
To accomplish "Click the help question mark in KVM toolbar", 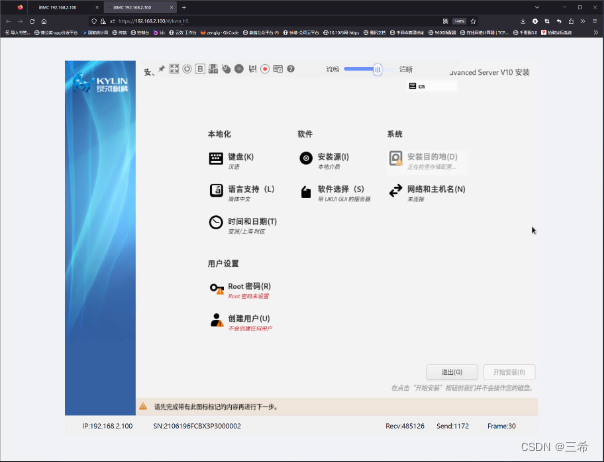I will [x=290, y=69].
